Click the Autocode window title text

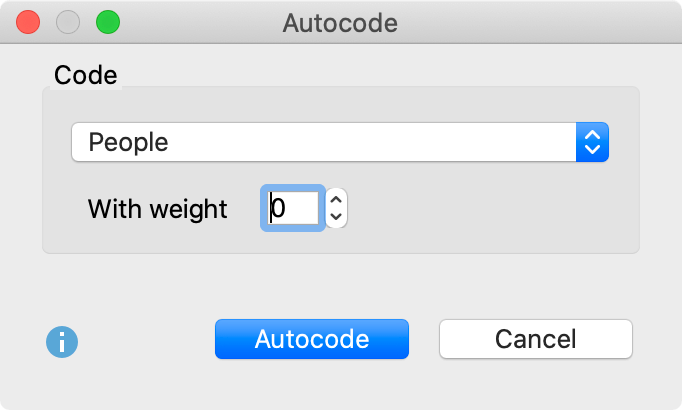point(340,21)
